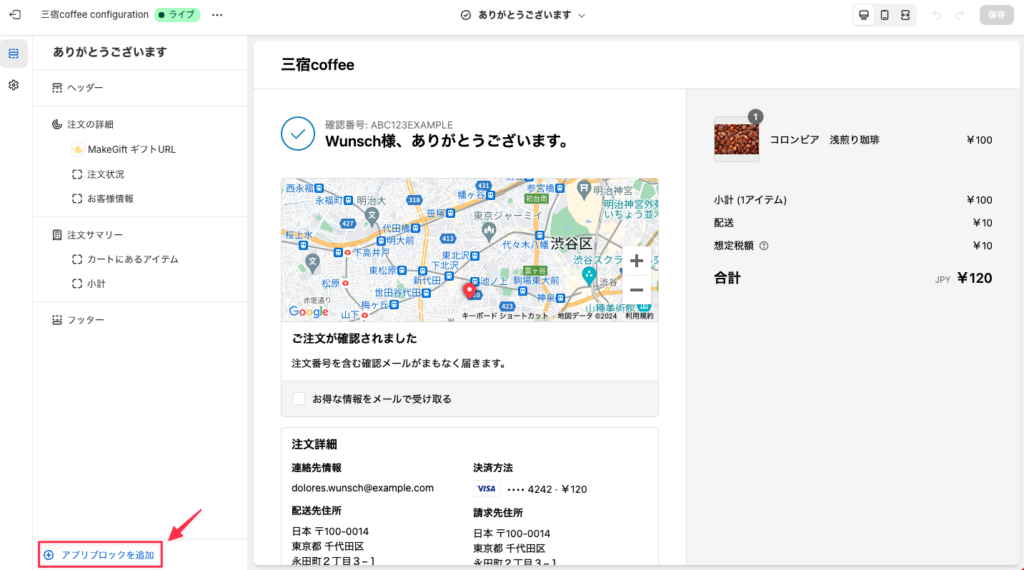
Task: Select the MakeGift ギフトURL block
Action: (131, 149)
